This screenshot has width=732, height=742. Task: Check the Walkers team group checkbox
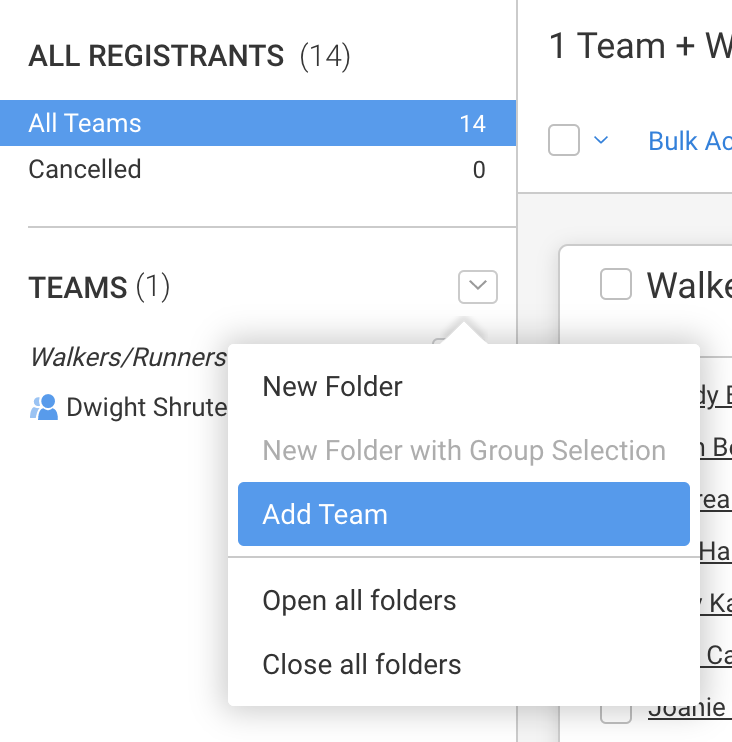tap(616, 285)
